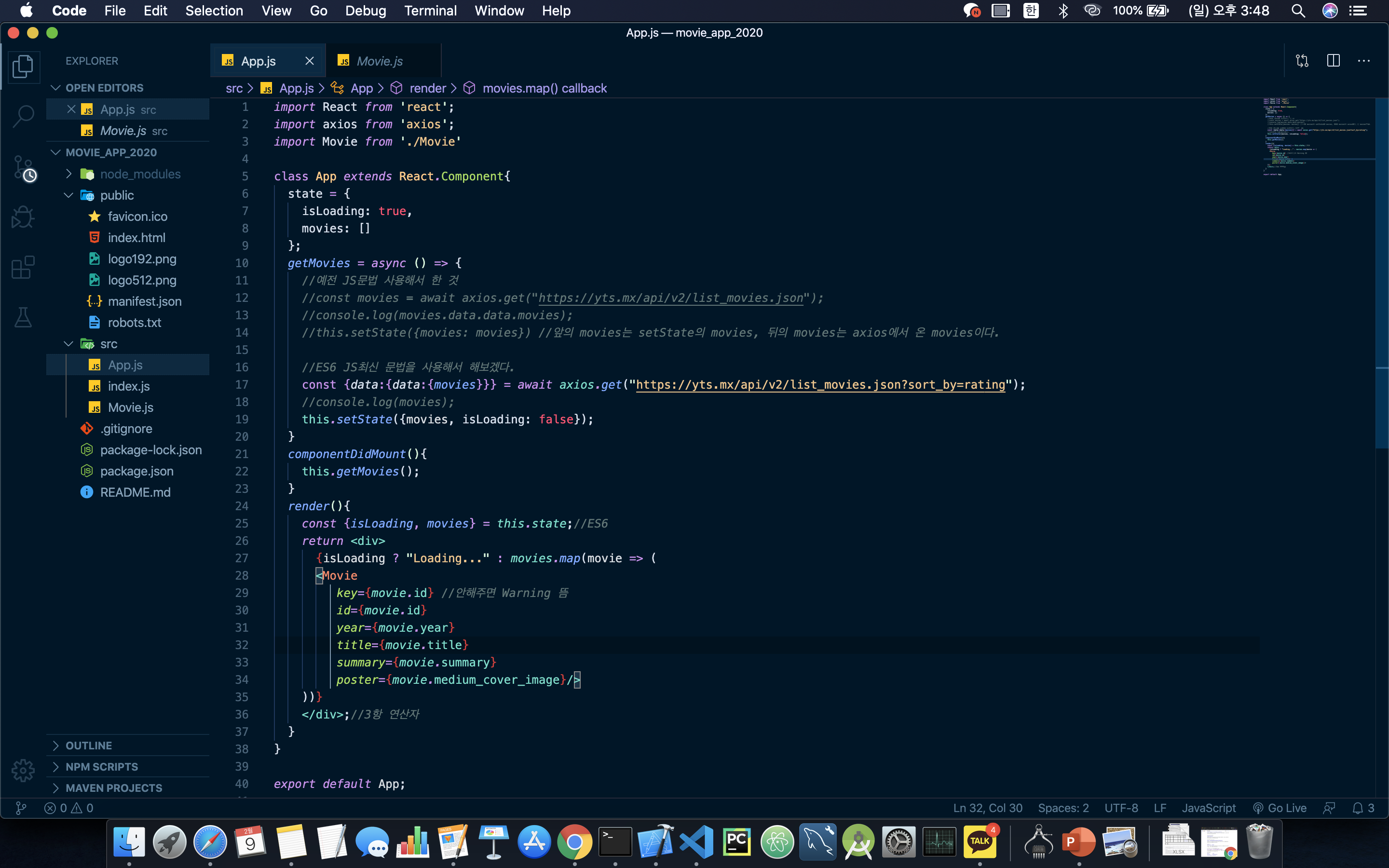Open the Extensions view
Viewport: 1389px width, 868px height.
23,267
